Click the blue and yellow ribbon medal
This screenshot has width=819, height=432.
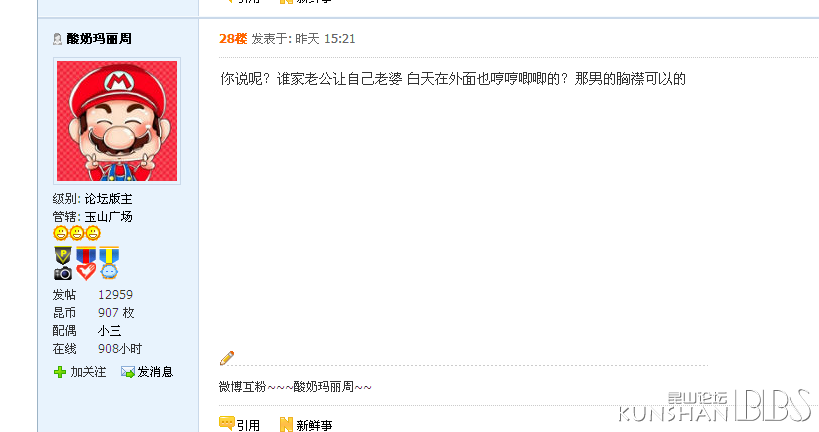pos(109,264)
